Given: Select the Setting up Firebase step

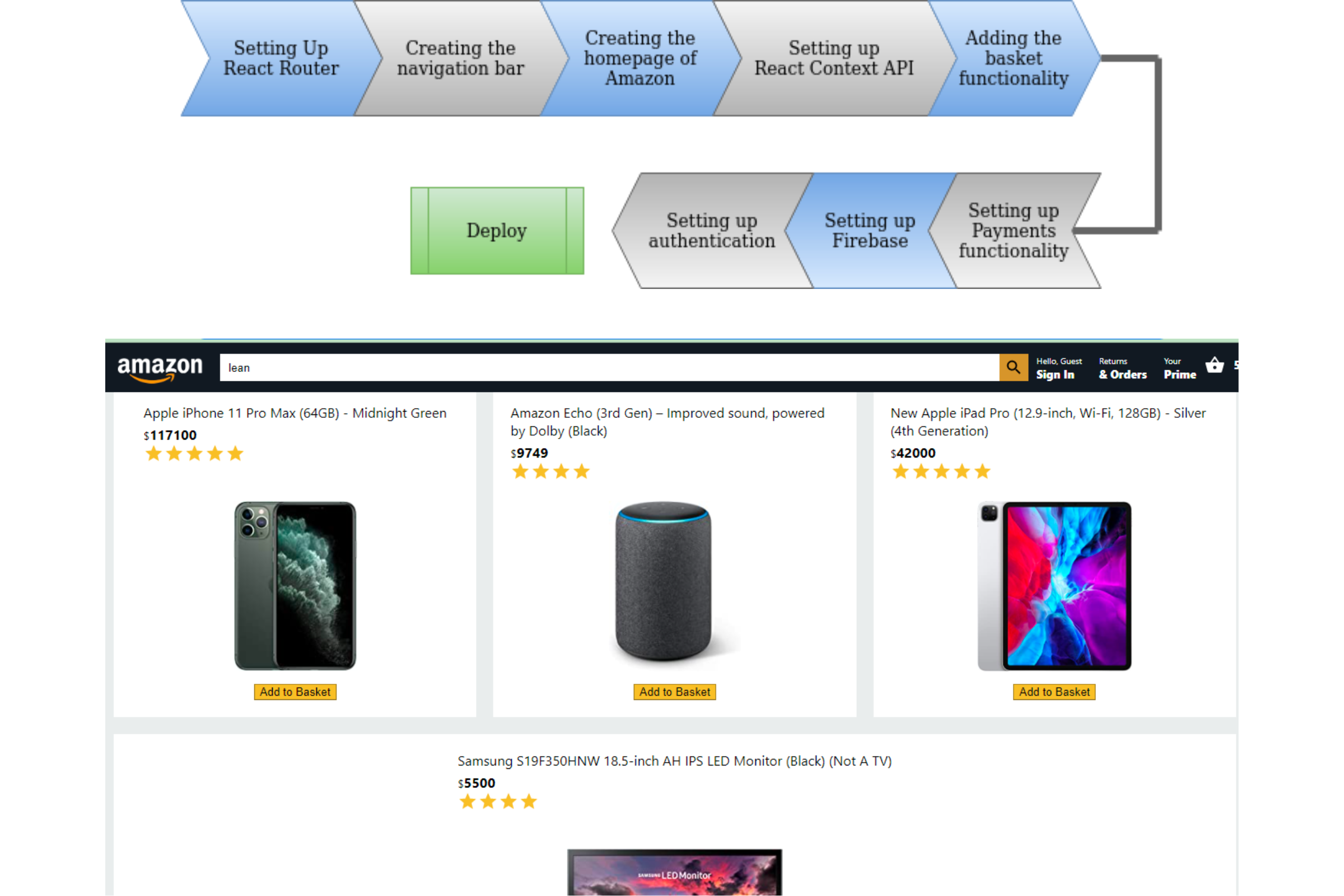Looking at the screenshot, I should (870, 231).
